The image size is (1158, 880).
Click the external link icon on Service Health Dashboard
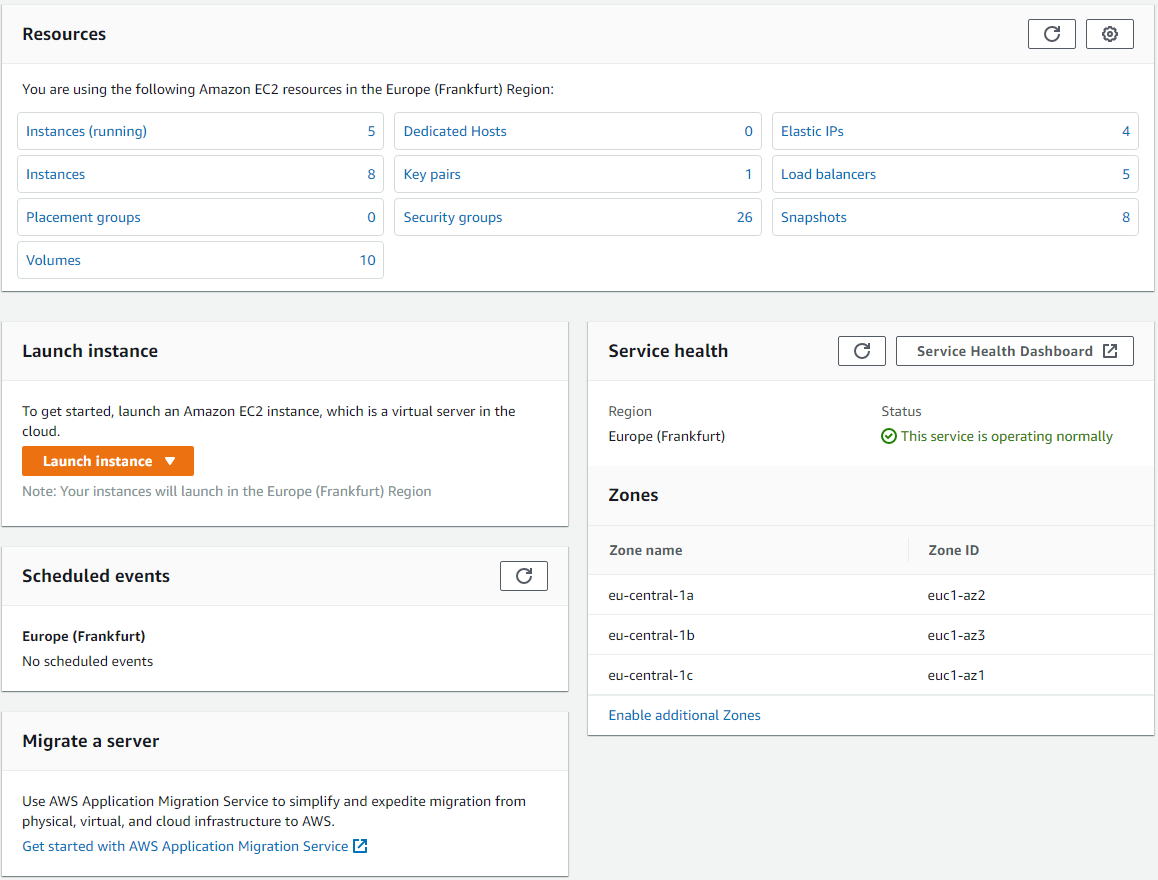pos(1110,350)
